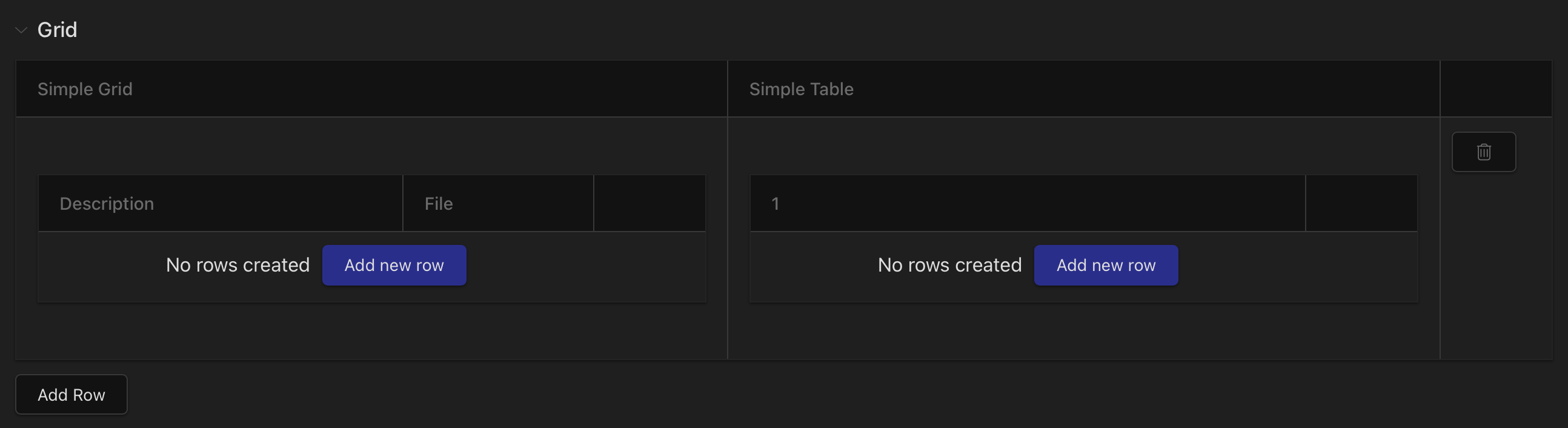The image size is (1568, 428).
Task: Delete the grid row with trash icon
Action: click(x=1483, y=152)
